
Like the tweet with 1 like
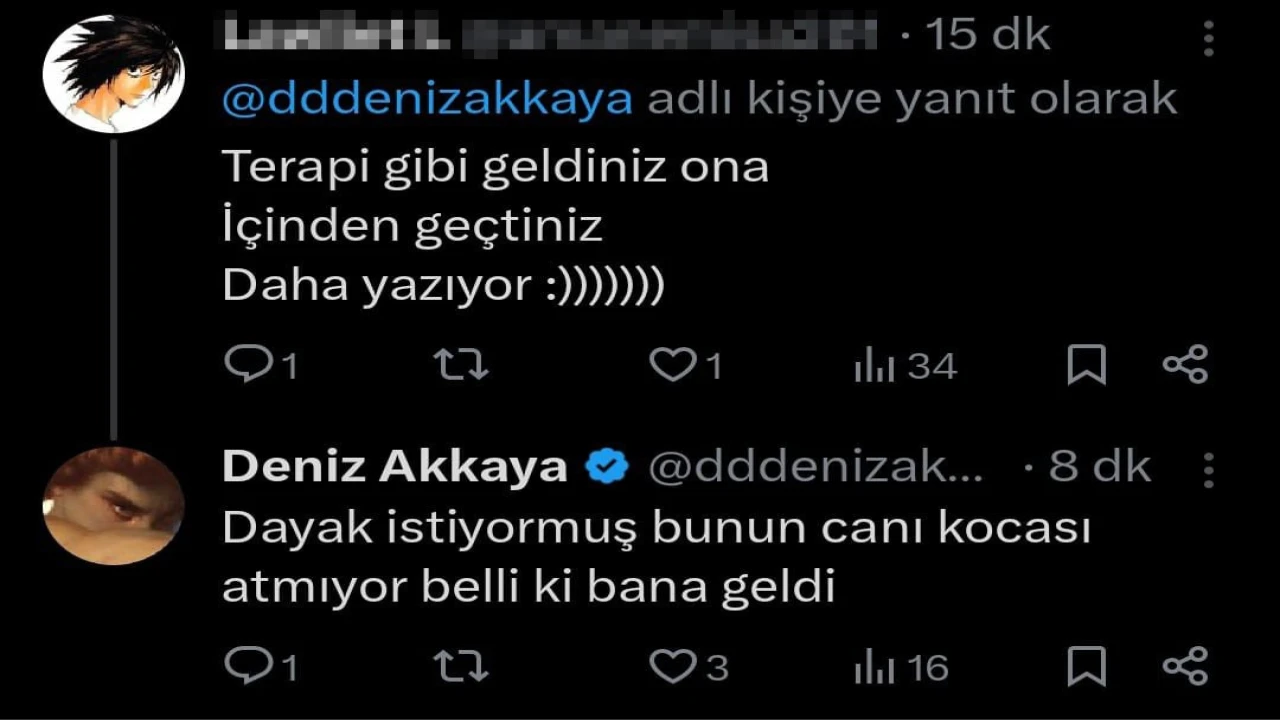(x=671, y=365)
